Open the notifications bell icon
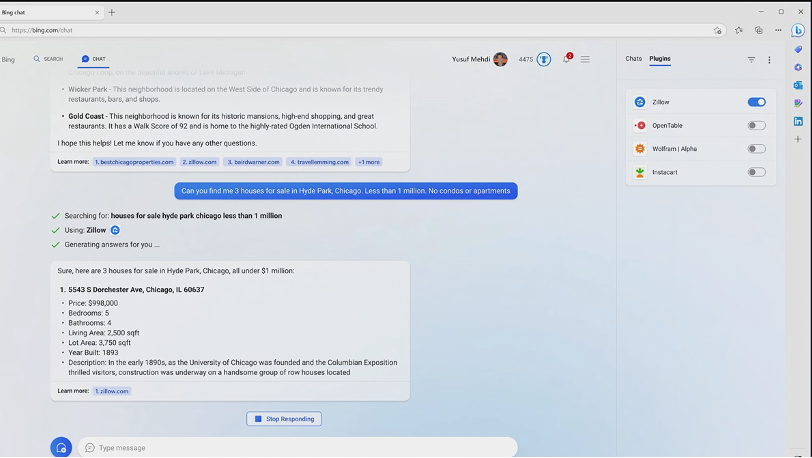Screen dimensions: 812x458 pos(566,59)
